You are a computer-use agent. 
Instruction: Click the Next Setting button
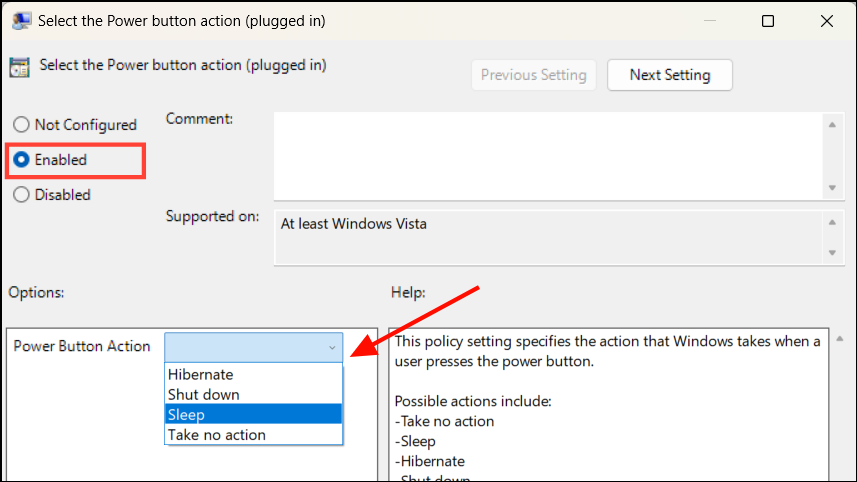point(670,75)
